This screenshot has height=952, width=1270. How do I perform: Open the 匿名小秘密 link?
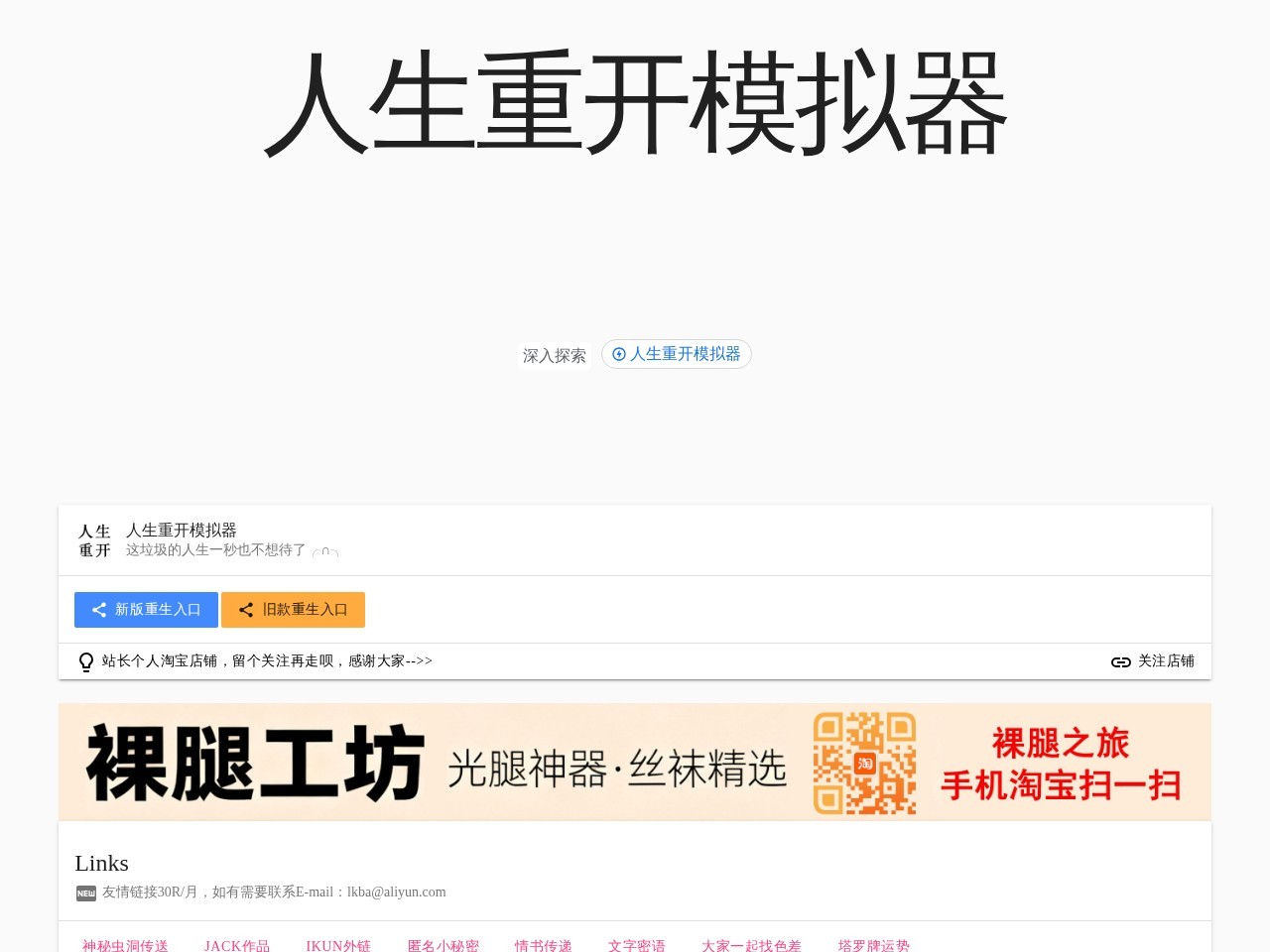coord(443,946)
